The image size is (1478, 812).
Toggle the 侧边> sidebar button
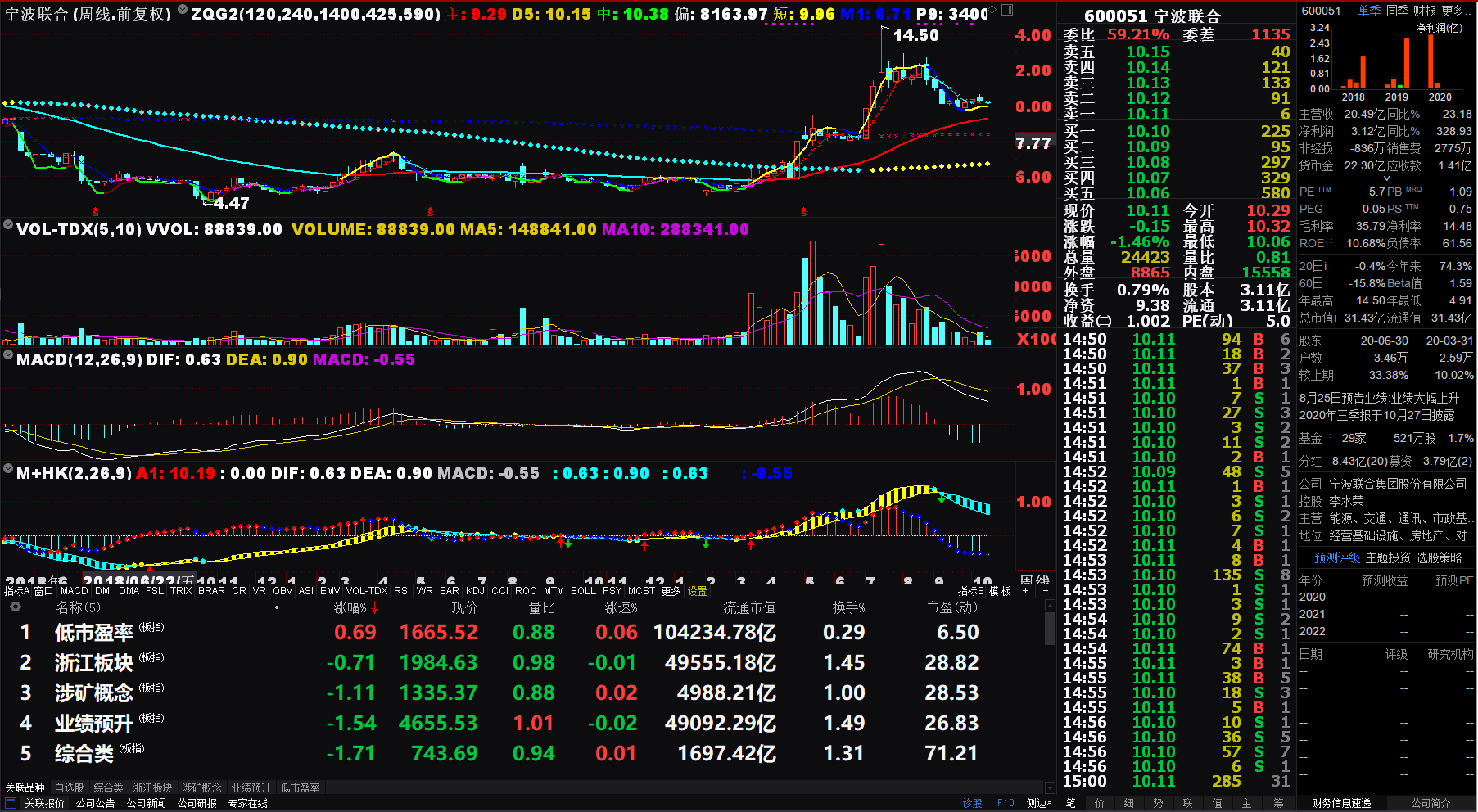pyautogui.click(x=1038, y=803)
